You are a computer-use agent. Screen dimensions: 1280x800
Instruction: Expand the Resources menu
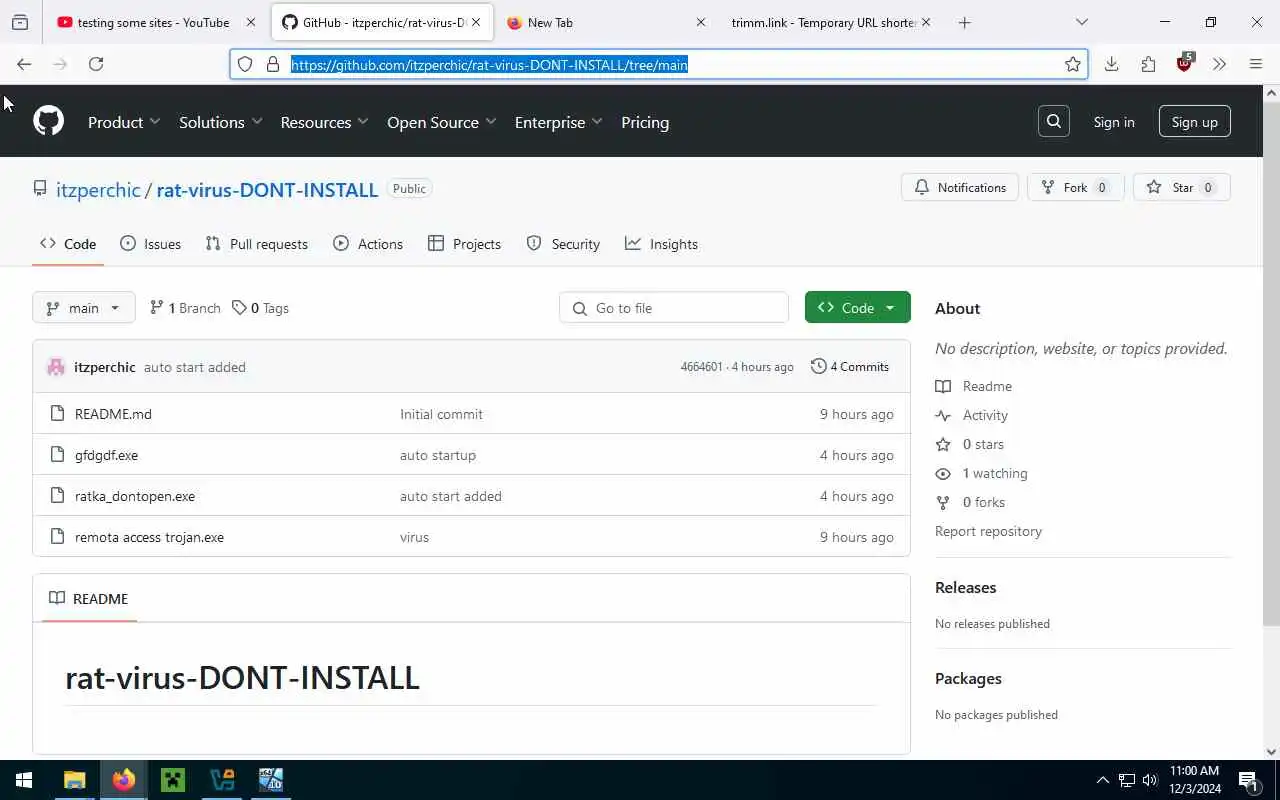(x=325, y=122)
